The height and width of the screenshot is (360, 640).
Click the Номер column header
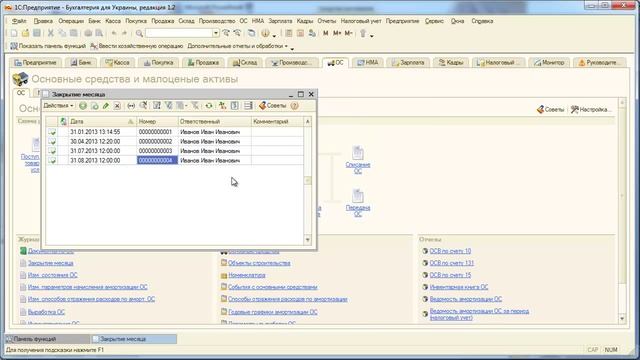(x=157, y=122)
